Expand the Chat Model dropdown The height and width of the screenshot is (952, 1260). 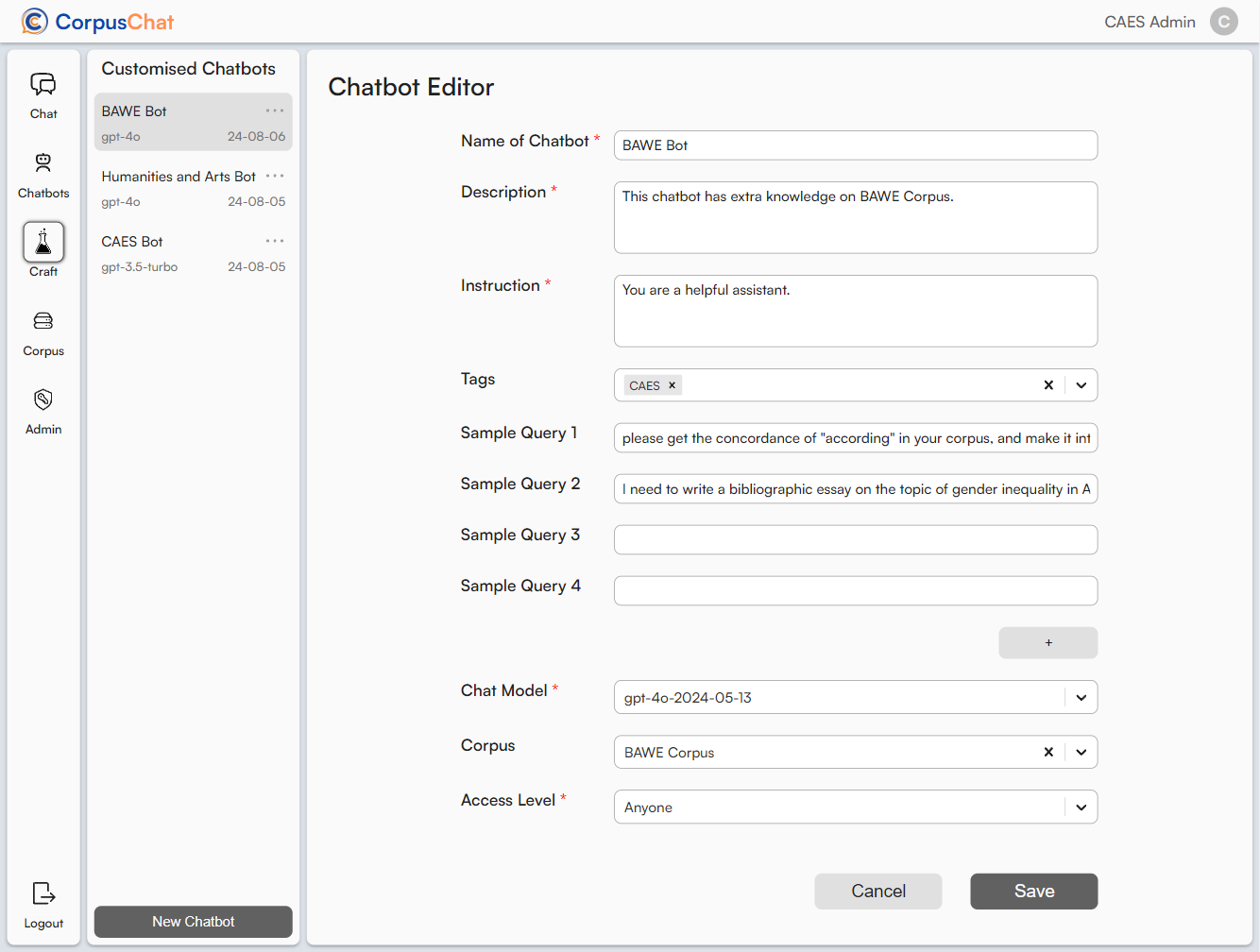tap(1081, 698)
